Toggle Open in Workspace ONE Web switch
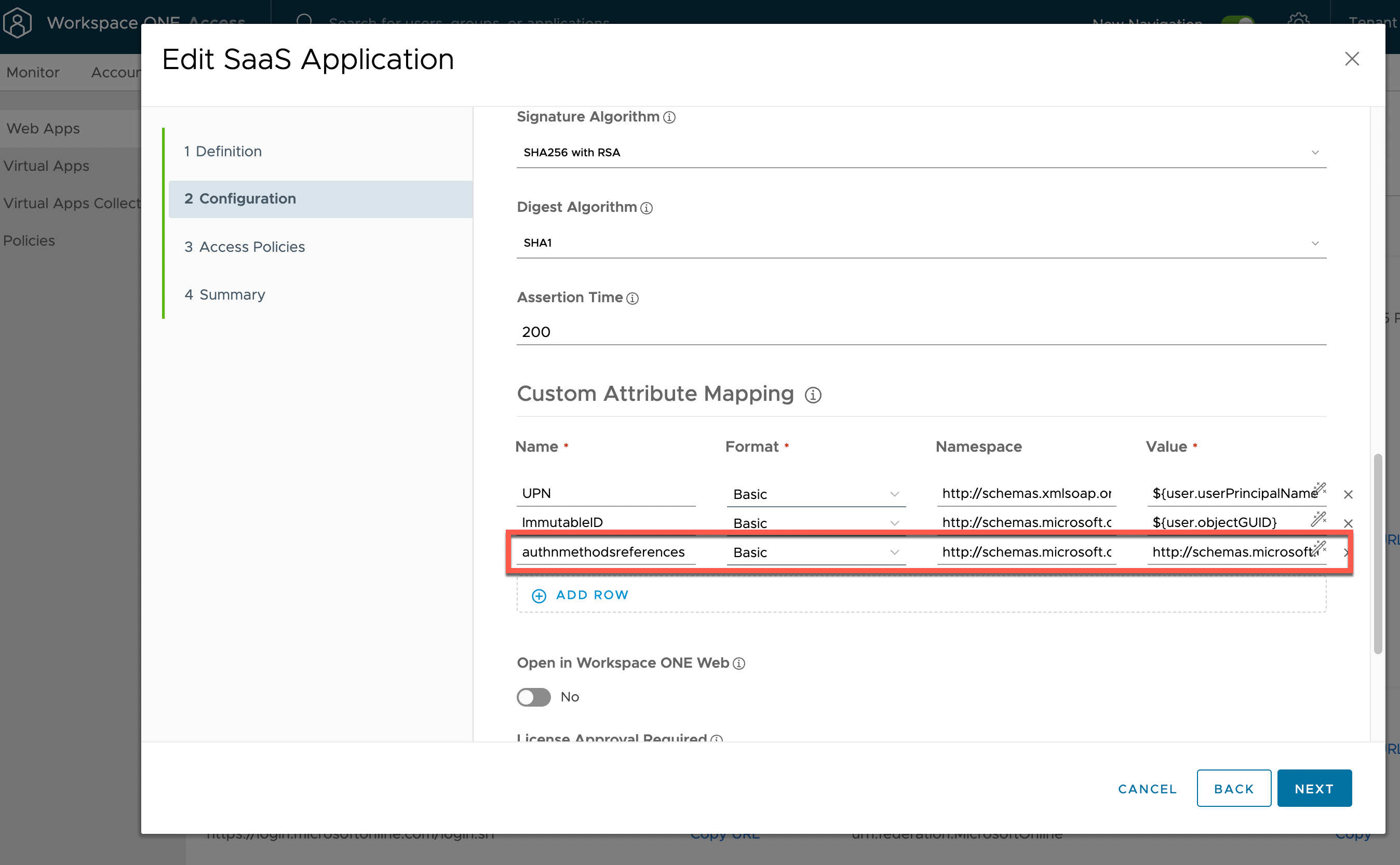1400x865 pixels. [533, 697]
